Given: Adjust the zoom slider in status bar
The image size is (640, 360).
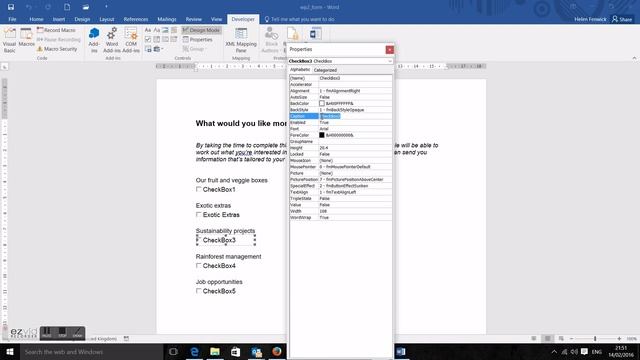Looking at the screenshot, I should tap(595, 338).
